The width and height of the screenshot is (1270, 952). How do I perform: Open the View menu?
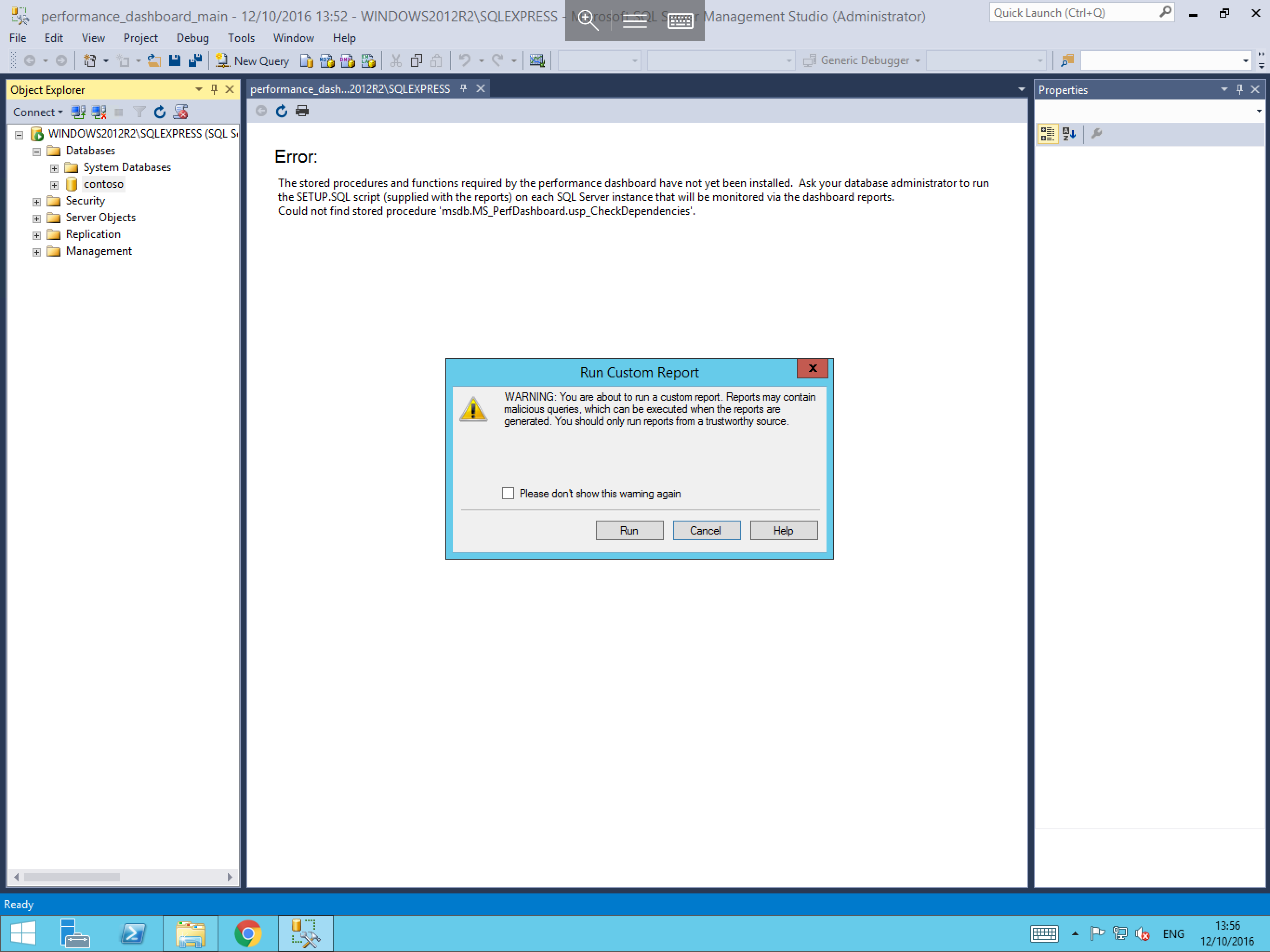pos(93,38)
